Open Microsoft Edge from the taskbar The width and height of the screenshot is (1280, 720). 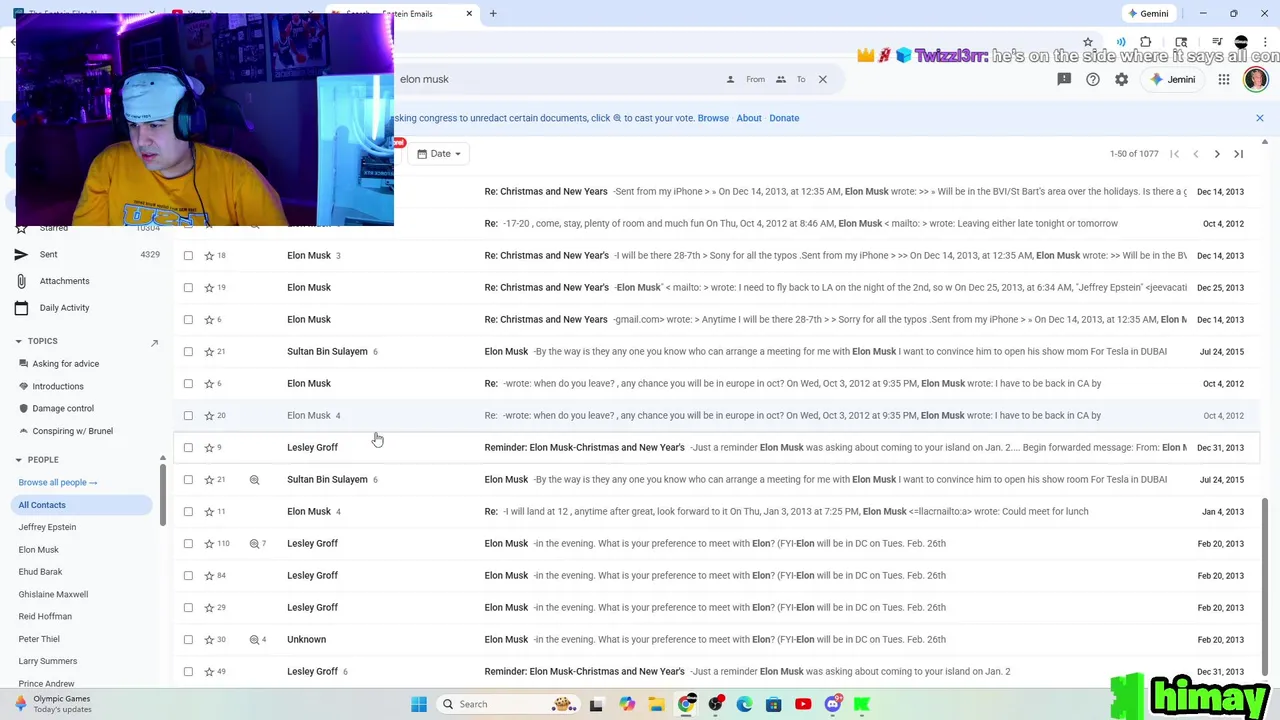coord(744,704)
